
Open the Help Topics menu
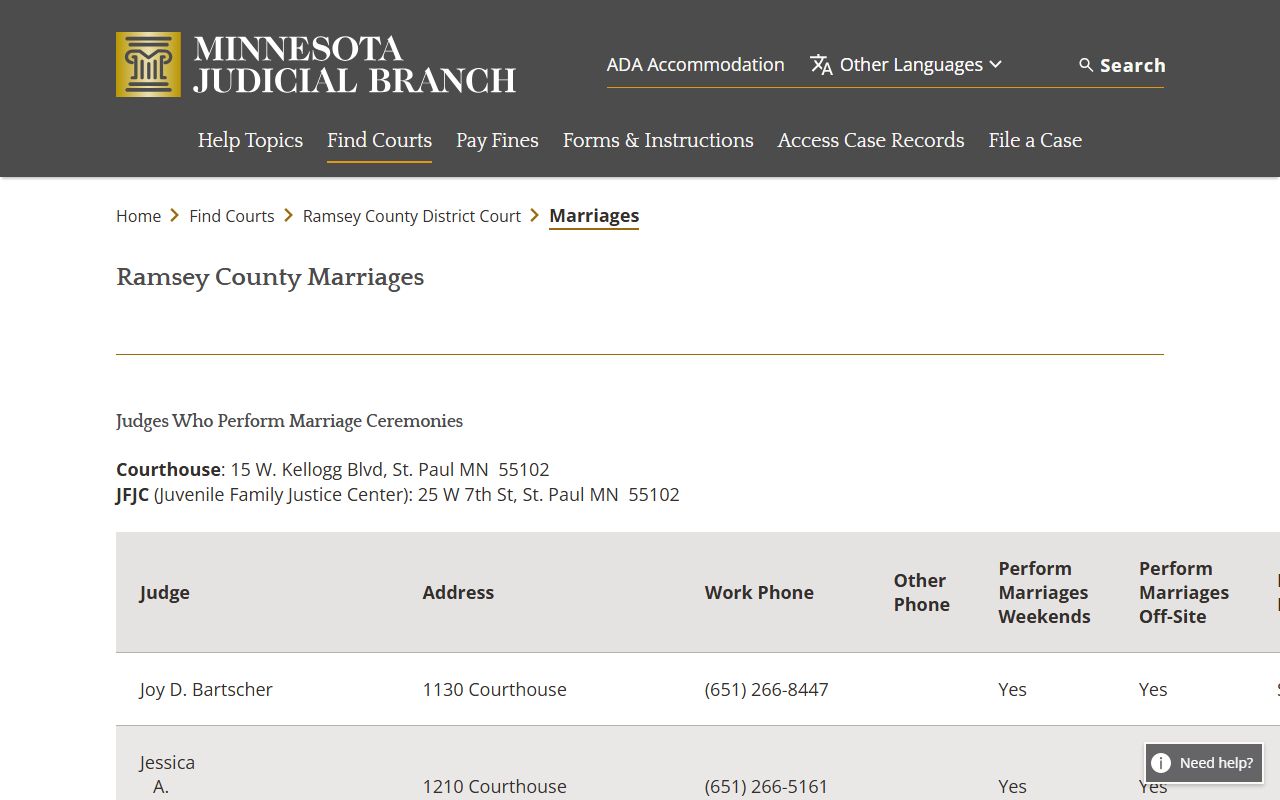[x=250, y=140]
